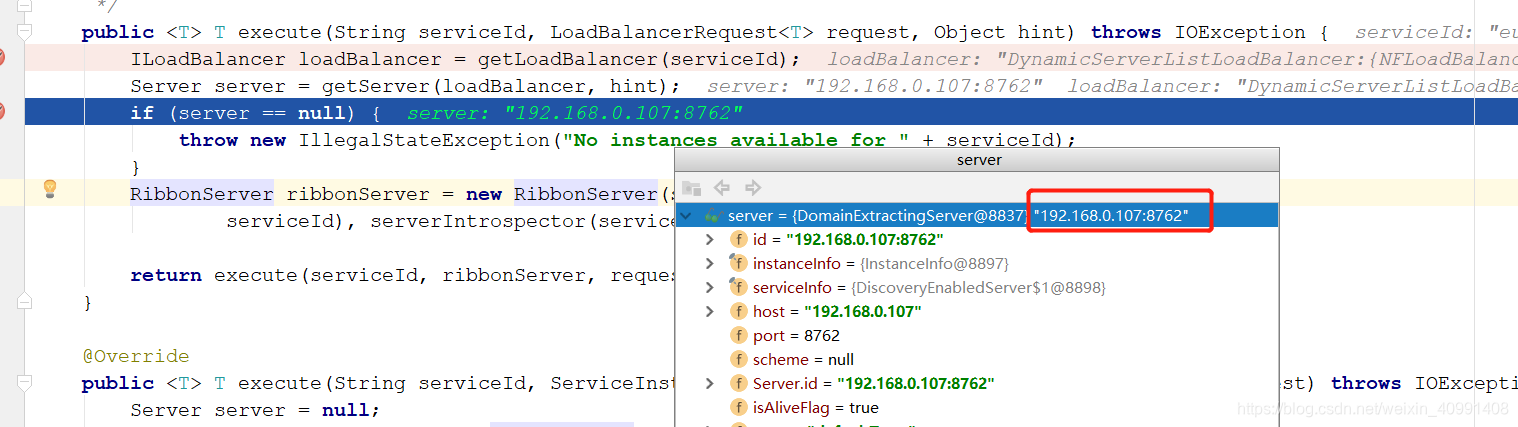Click the field icon beside host
The width and height of the screenshot is (1518, 427).
[738, 311]
